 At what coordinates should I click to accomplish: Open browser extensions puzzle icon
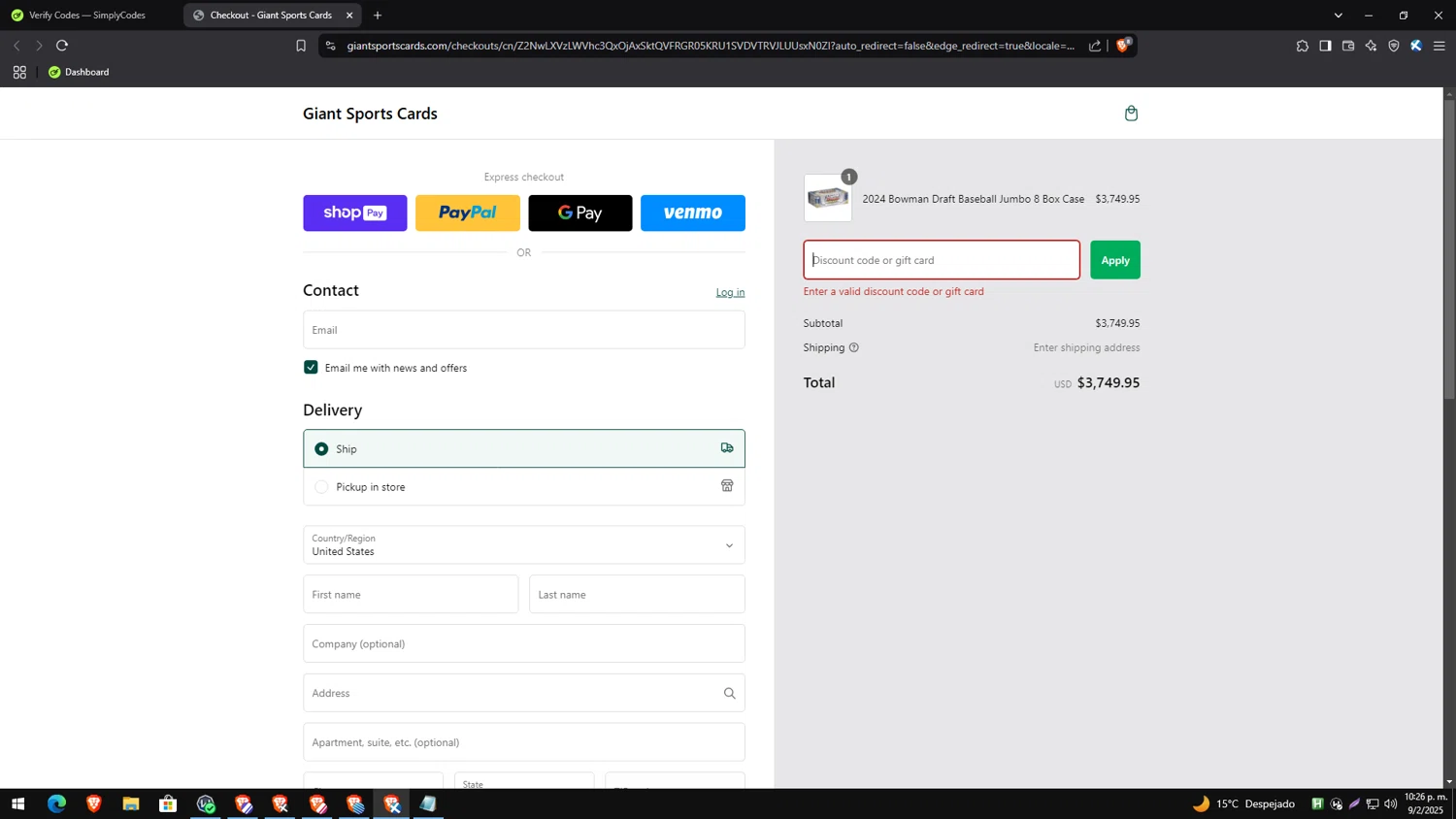[1303, 46]
